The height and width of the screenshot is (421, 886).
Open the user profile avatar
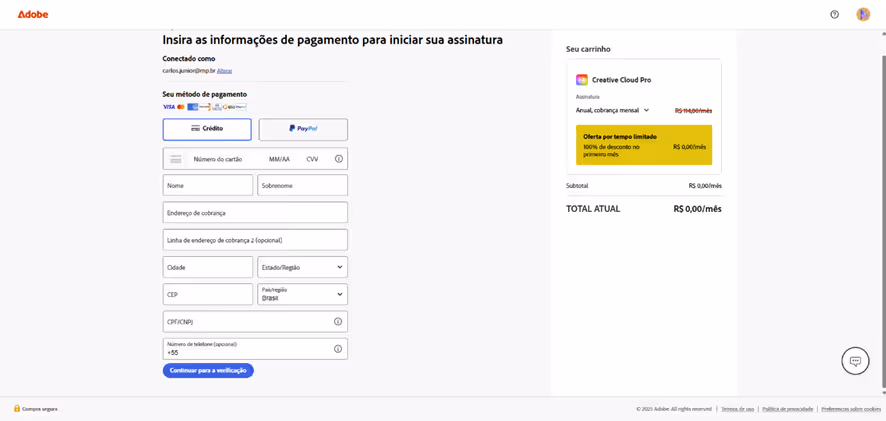tap(863, 15)
